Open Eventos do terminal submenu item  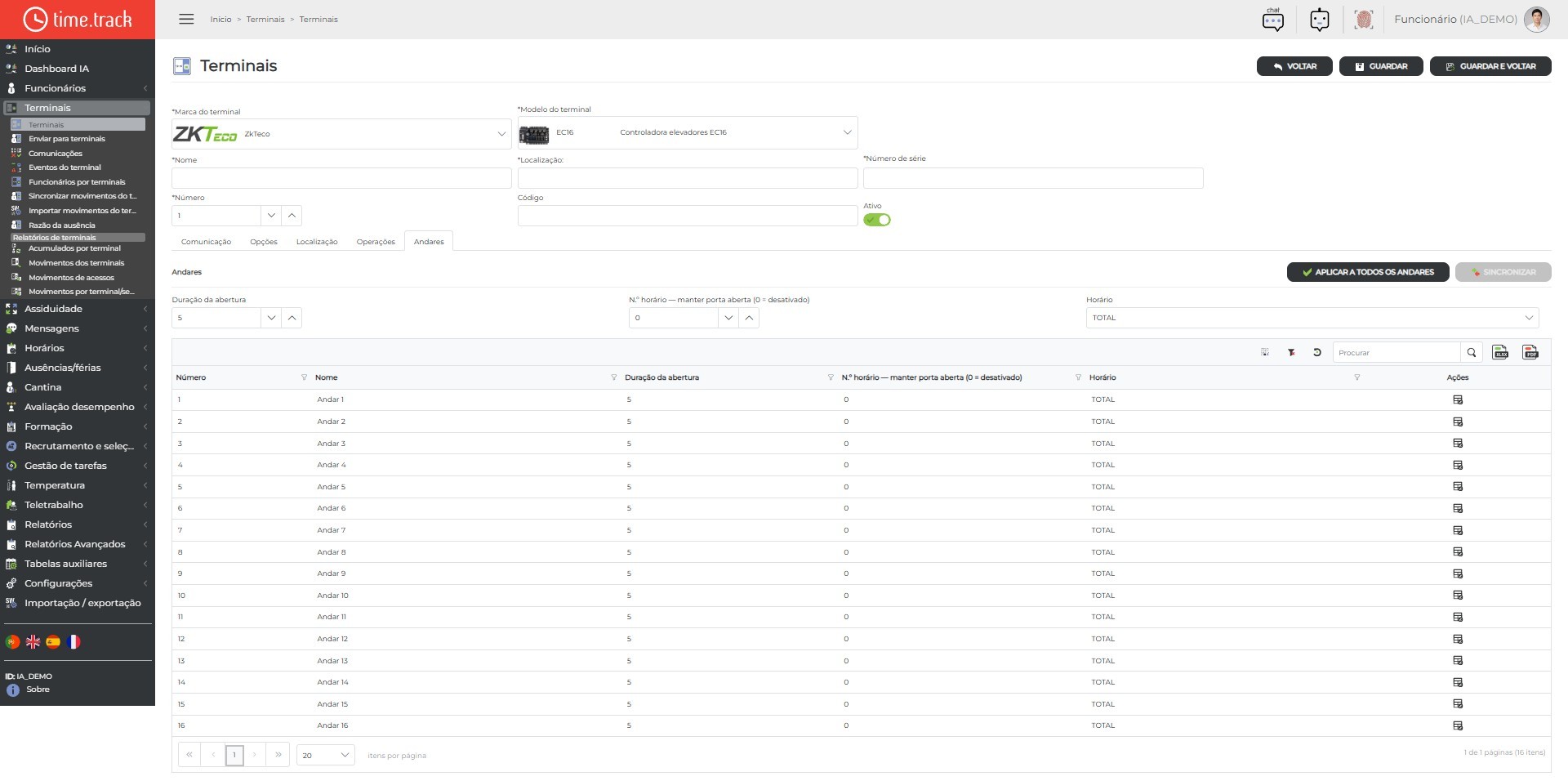point(65,167)
